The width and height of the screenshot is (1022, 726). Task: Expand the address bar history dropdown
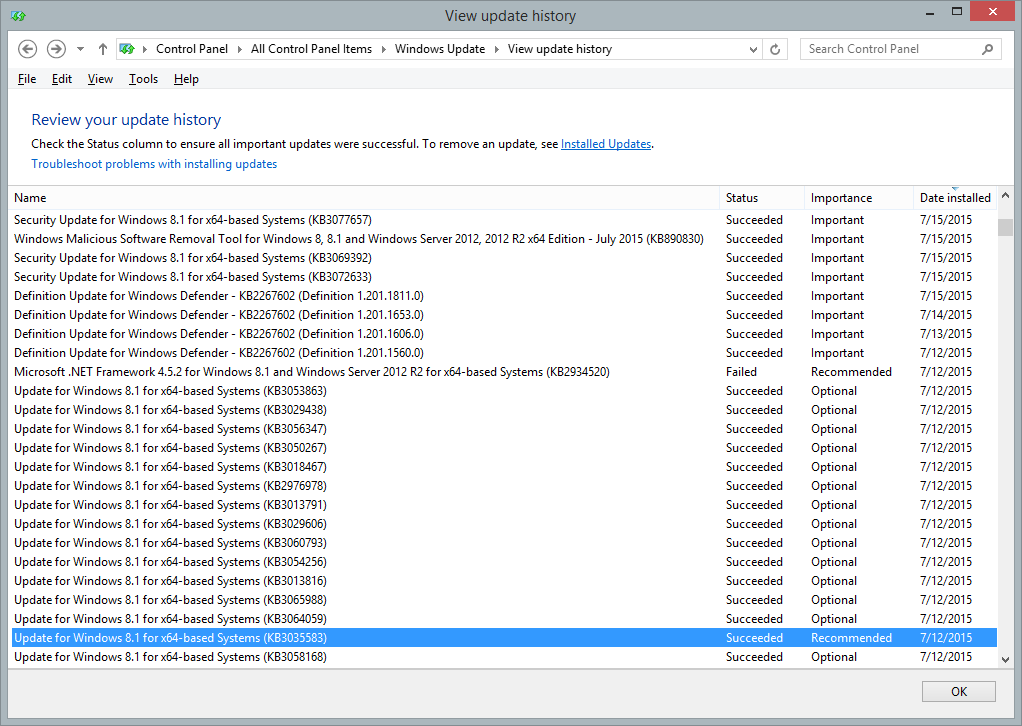753,49
